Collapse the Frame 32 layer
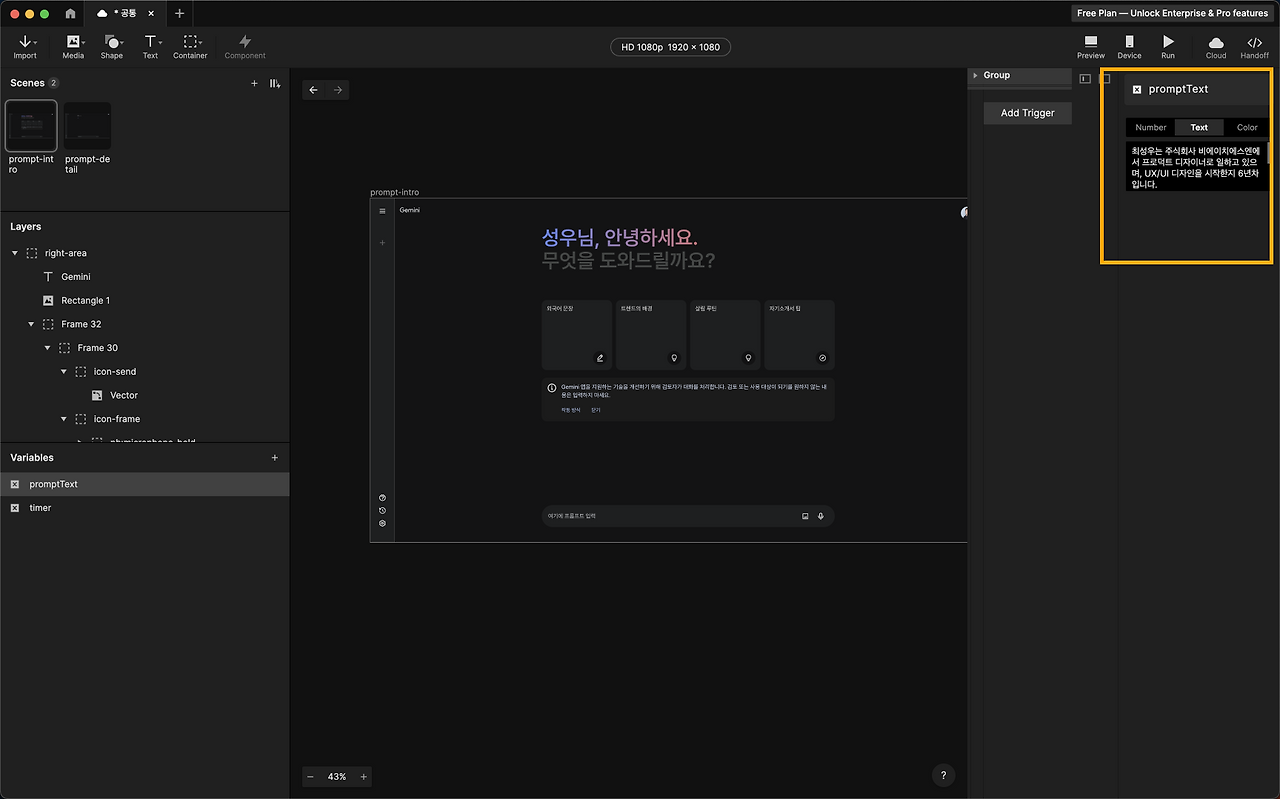Viewport: 1280px width, 799px height. click(x=31, y=324)
